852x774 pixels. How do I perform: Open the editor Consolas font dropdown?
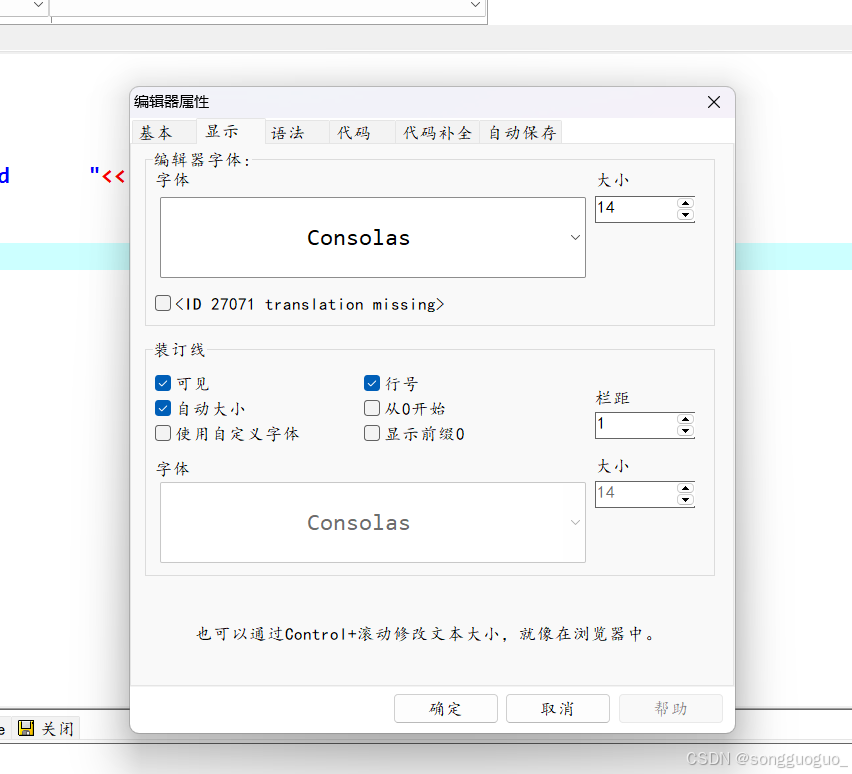tap(575, 237)
